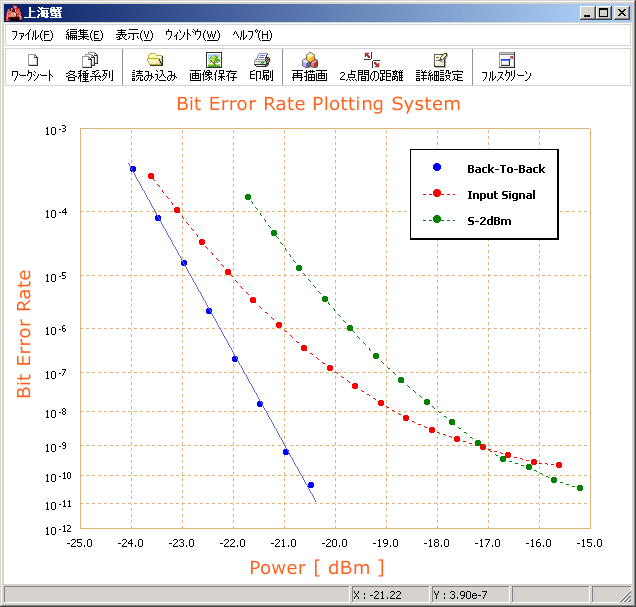Click the Power [ dBm ] axis label
The width and height of the screenshot is (636, 607).
(x=316, y=568)
